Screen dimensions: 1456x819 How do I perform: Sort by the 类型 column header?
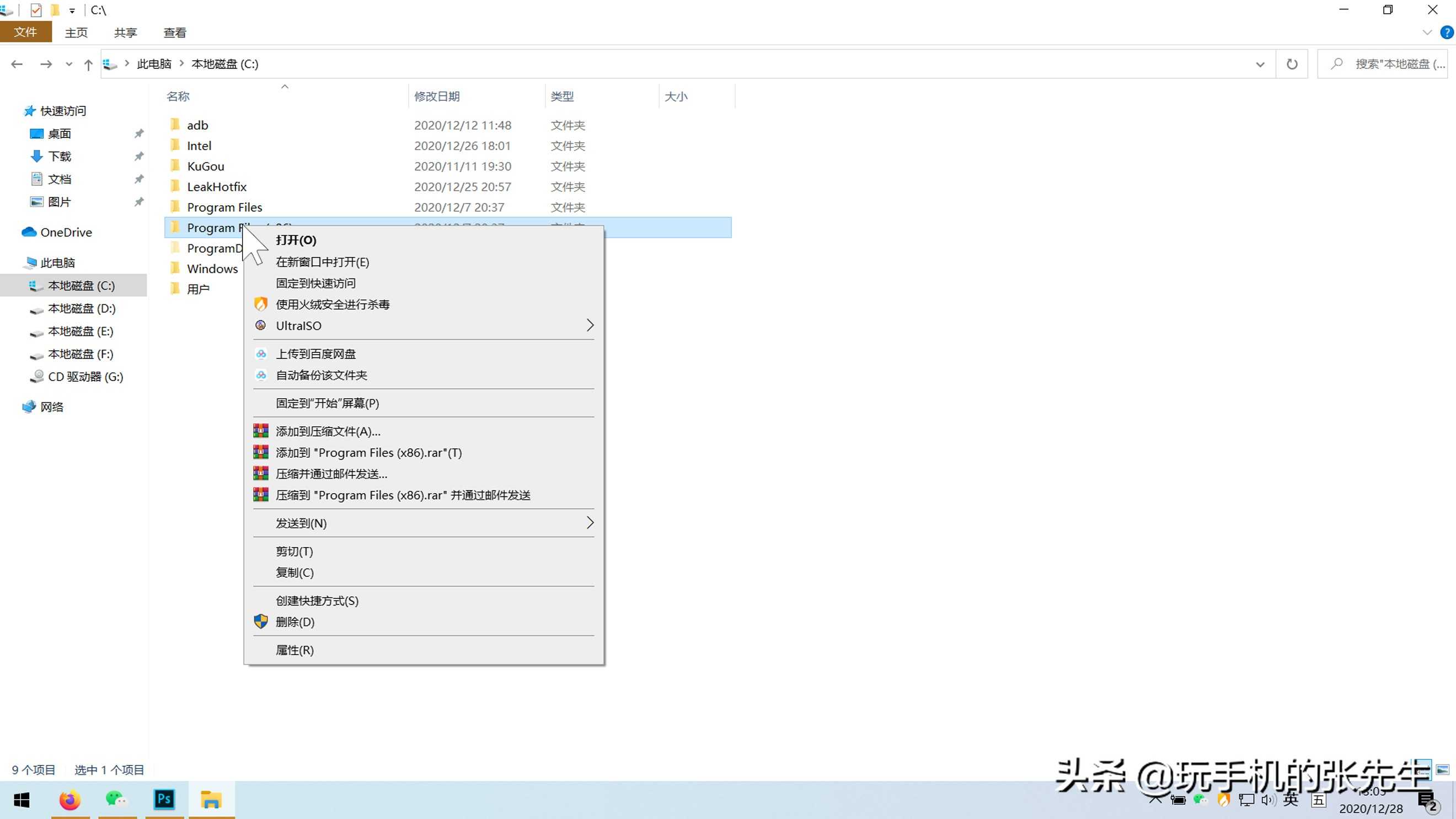pyautogui.click(x=563, y=97)
